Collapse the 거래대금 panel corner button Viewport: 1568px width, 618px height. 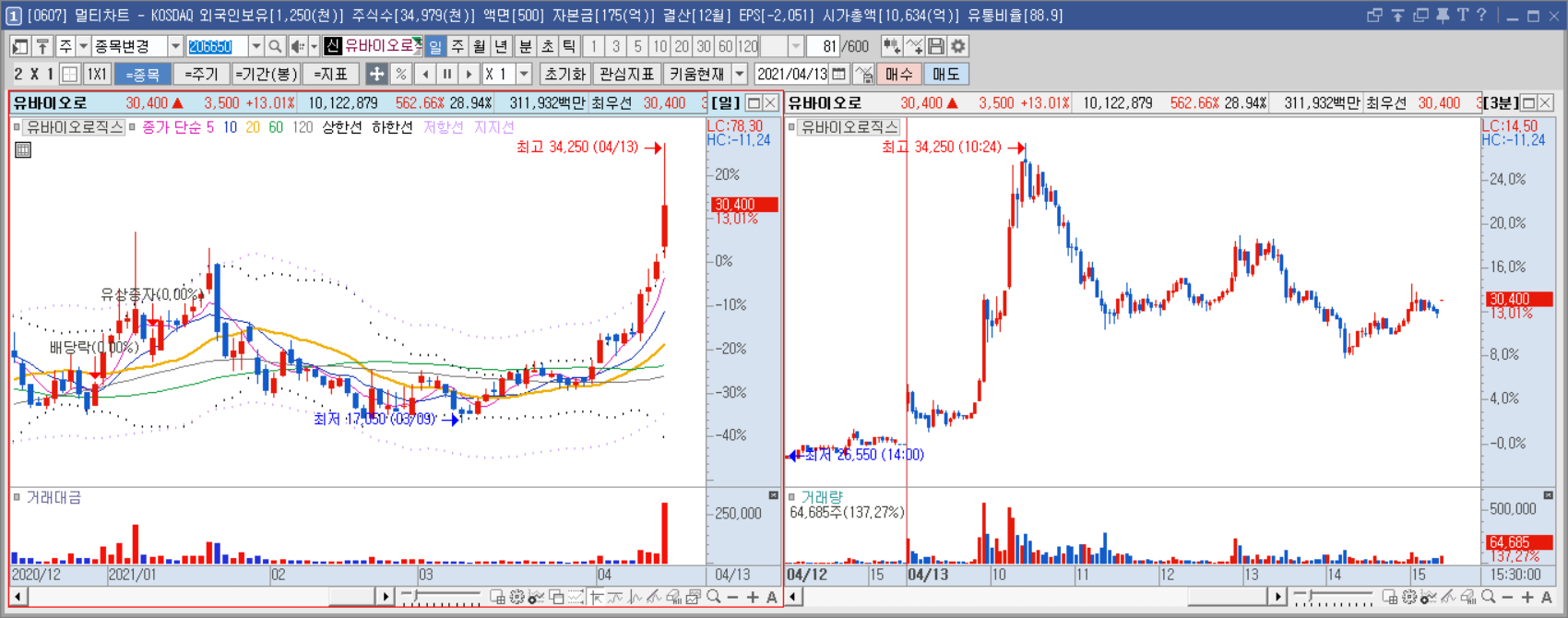(774, 496)
